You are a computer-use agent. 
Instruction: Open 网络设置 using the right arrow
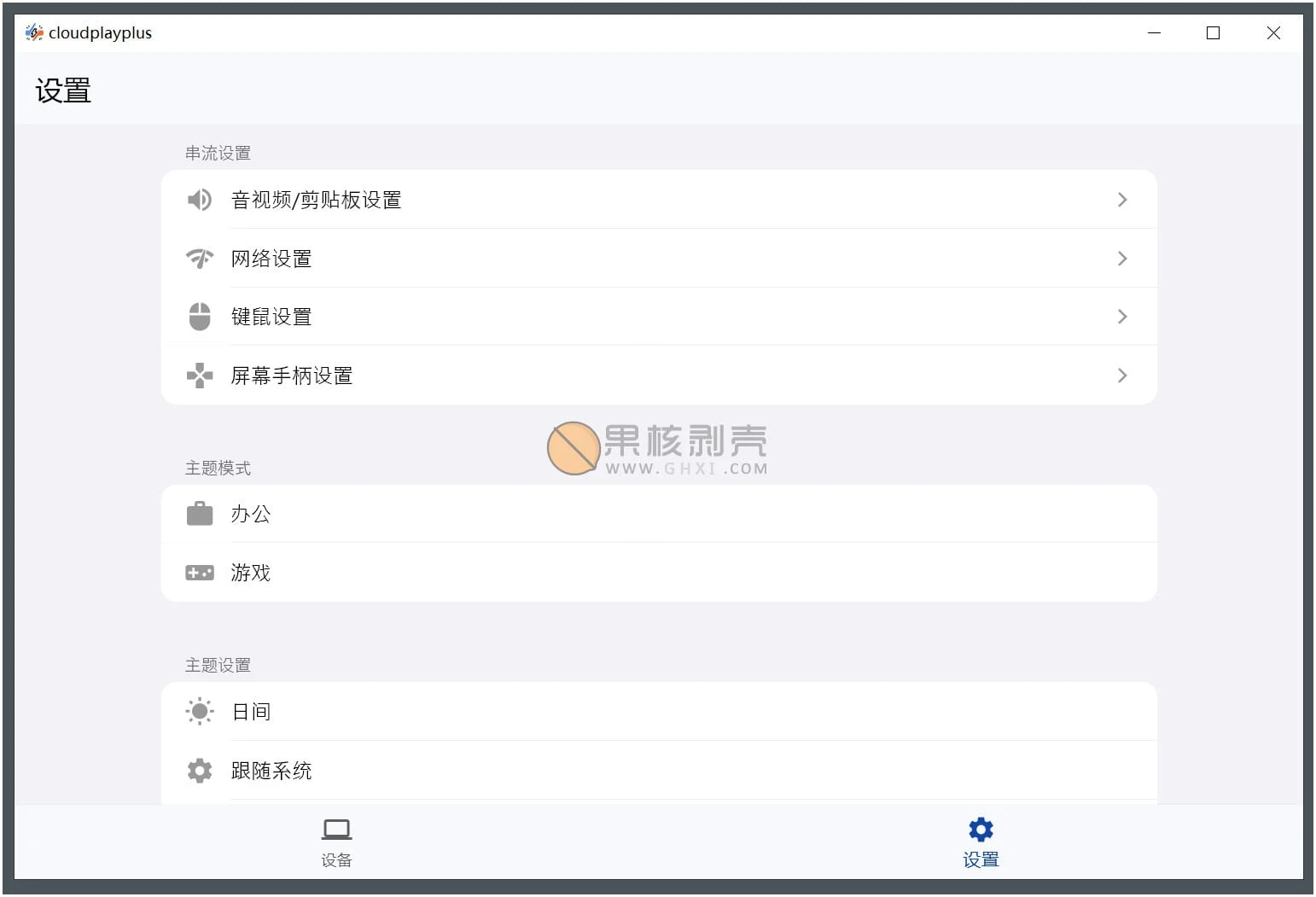click(1122, 258)
